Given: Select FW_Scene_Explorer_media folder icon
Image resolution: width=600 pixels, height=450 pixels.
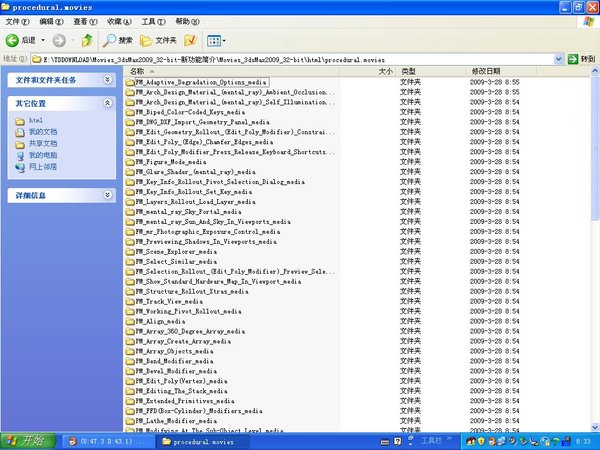Looking at the screenshot, I should pyautogui.click(x=130, y=251).
